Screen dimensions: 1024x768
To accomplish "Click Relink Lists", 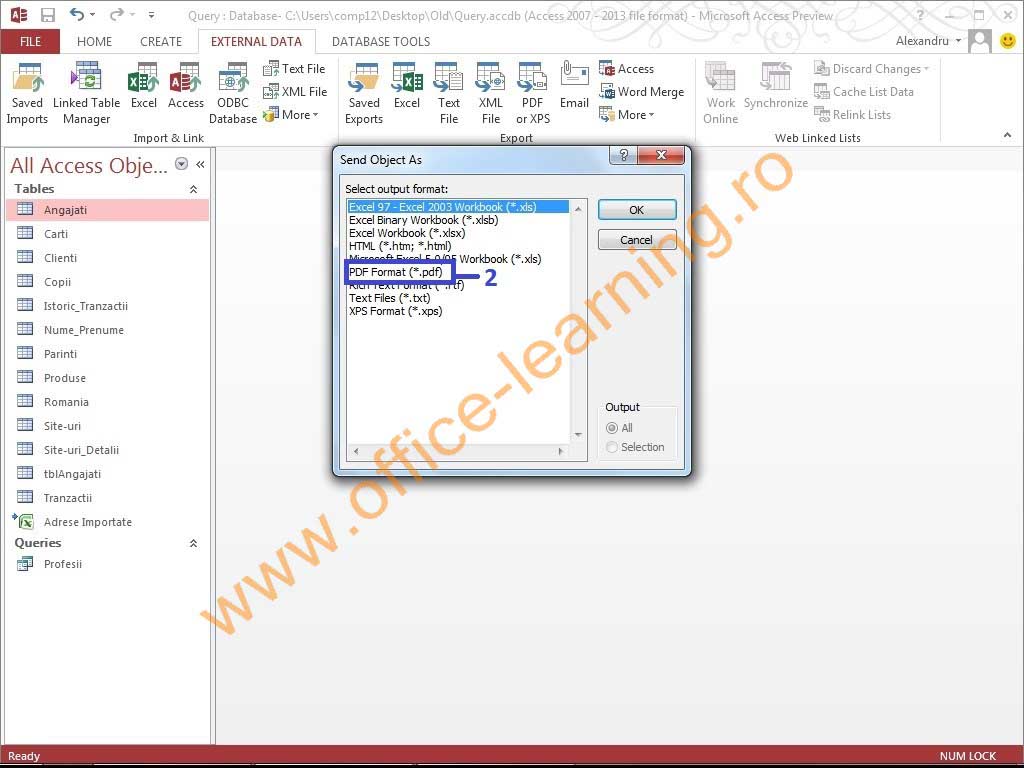I will coord(852,115).
